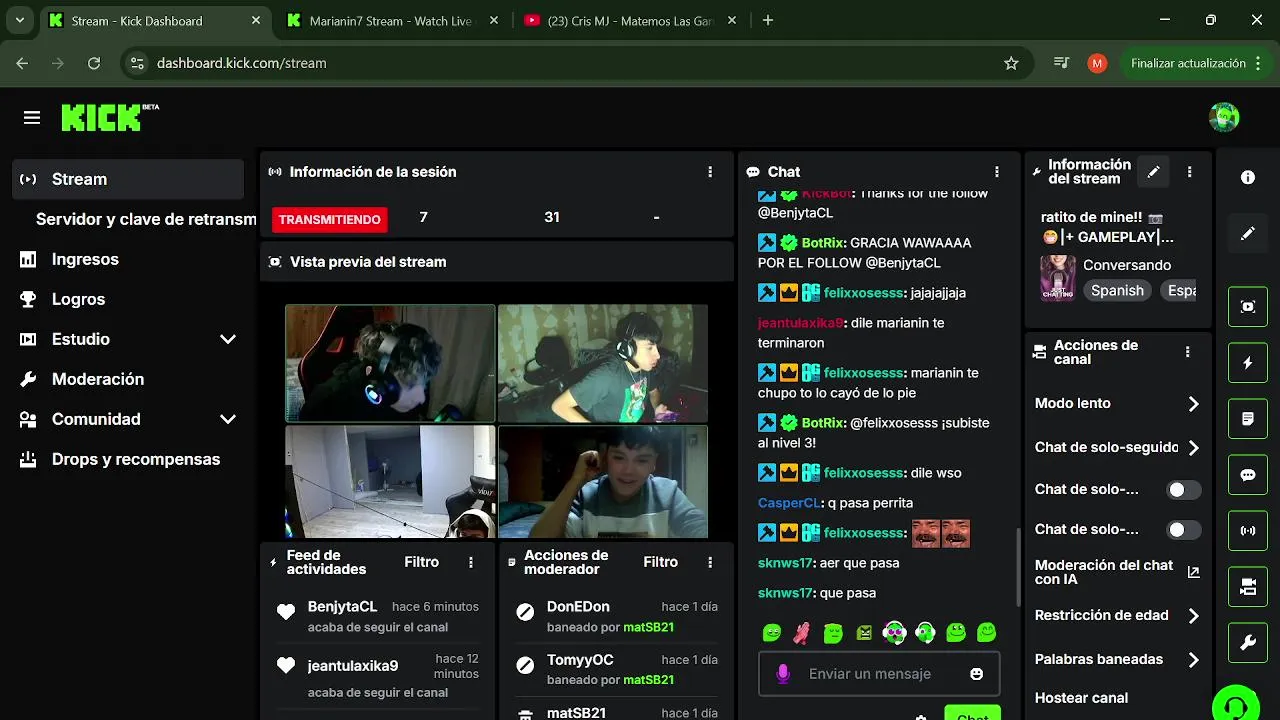The image size is (1280, 720).
Task: Click Finalizar actualización in Chrome
Action: pos(1188,63)
